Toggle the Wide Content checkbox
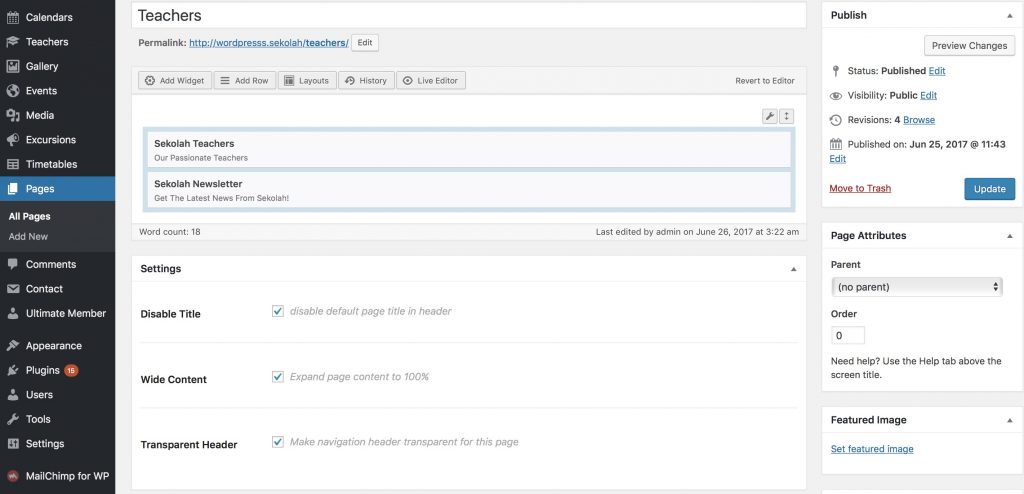This screenshot has width=1024, height=494. click(x=278, y=376)
